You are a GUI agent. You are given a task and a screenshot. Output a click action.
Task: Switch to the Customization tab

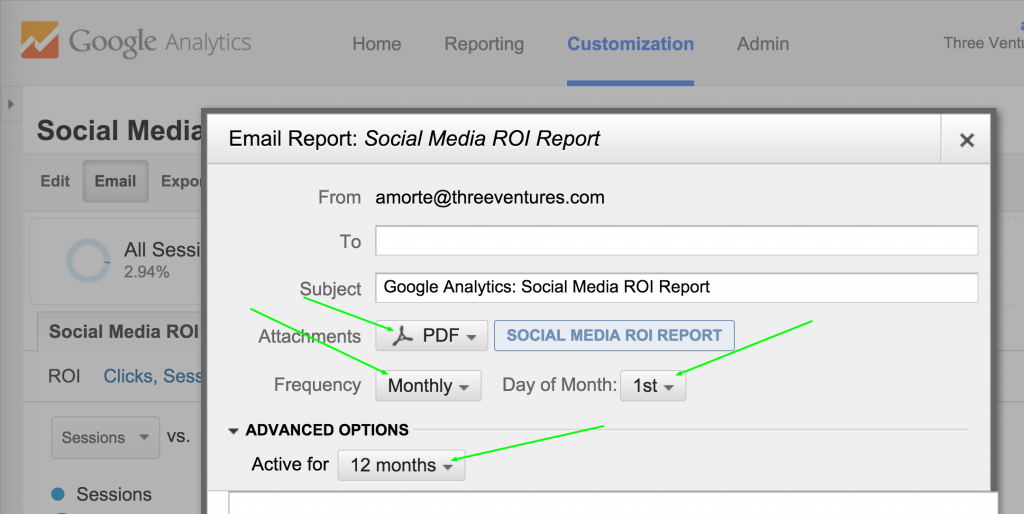pyautogui.click(x=630, y=44)
